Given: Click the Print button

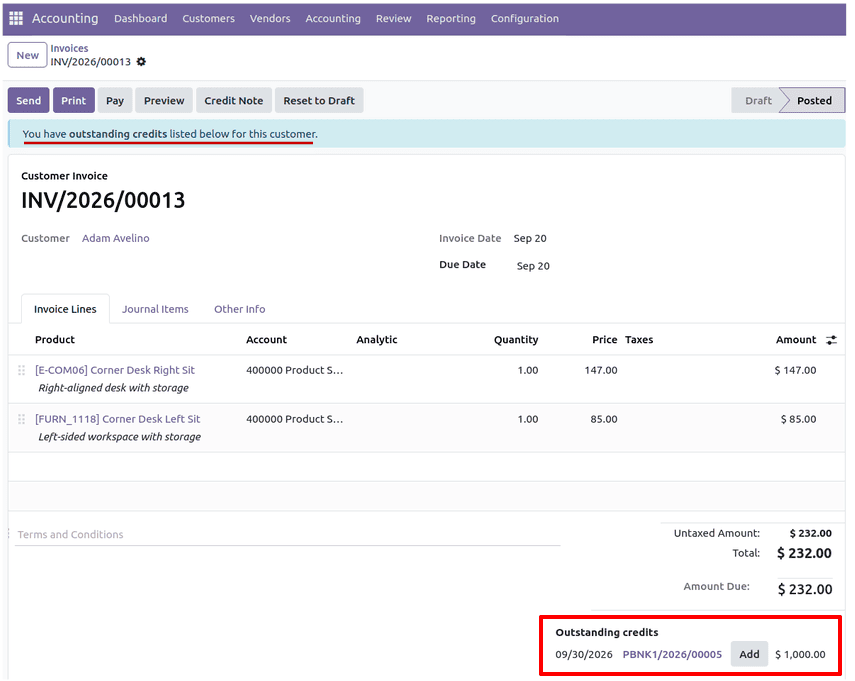Looking at the screenshot, I should 74,100.
